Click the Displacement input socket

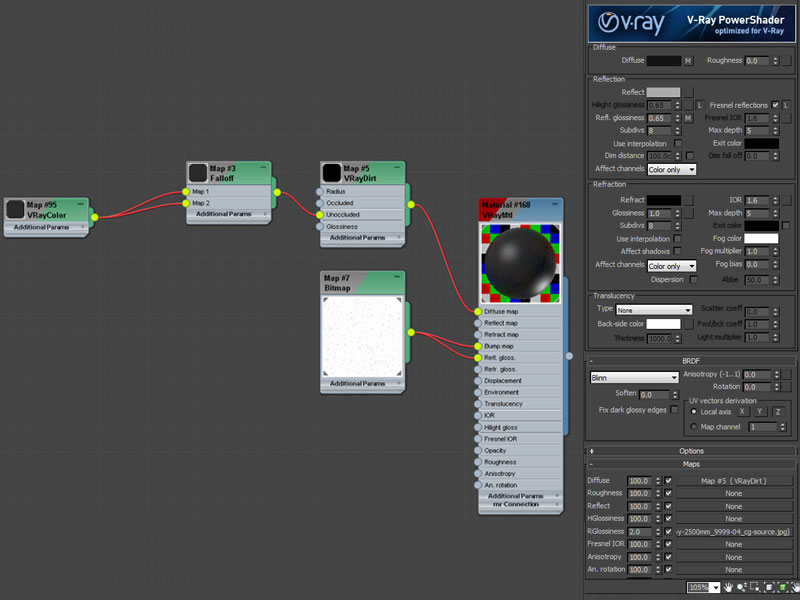point(478,381)
